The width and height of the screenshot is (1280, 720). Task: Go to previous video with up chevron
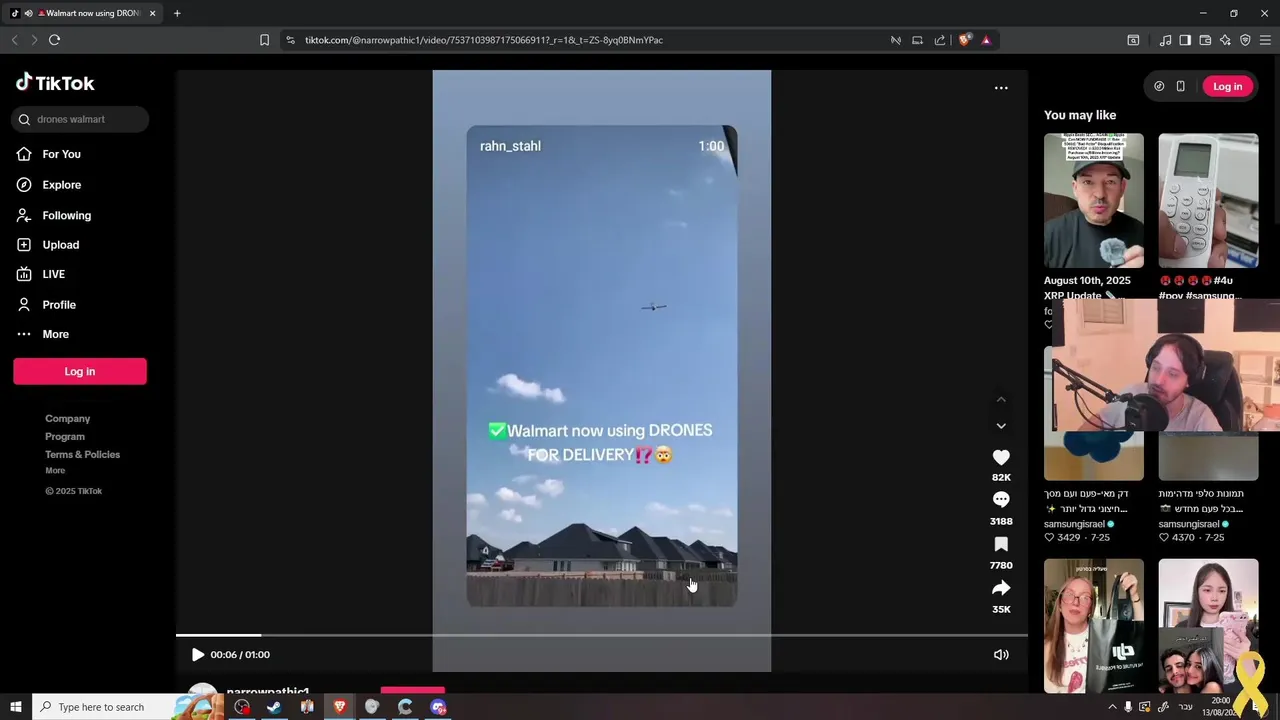coord(1001,399)
